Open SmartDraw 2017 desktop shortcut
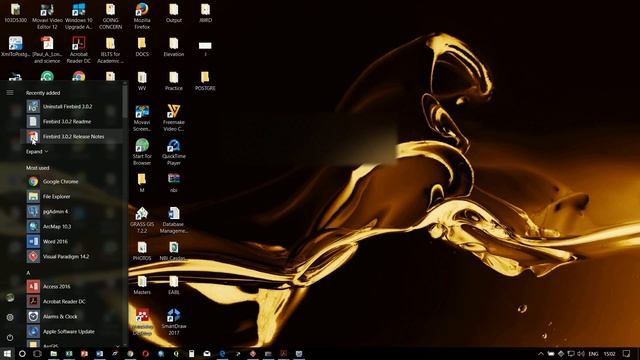 coord(173,322)
